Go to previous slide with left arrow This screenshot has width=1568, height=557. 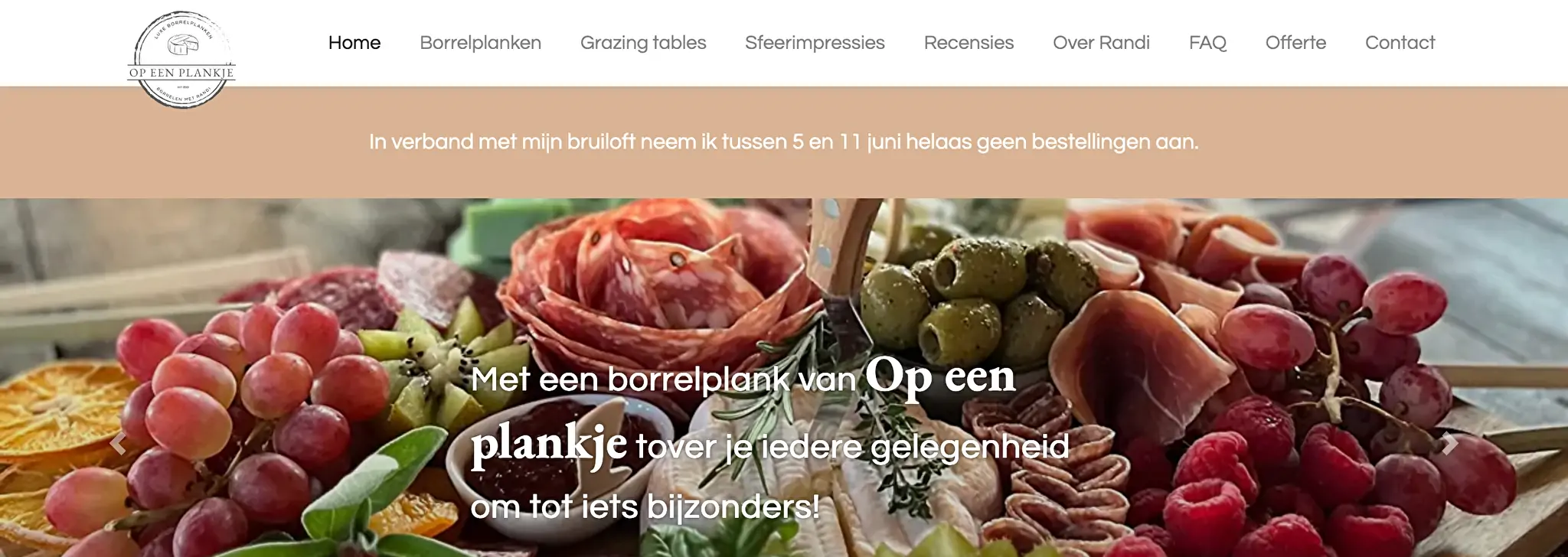tap(118, 444)
